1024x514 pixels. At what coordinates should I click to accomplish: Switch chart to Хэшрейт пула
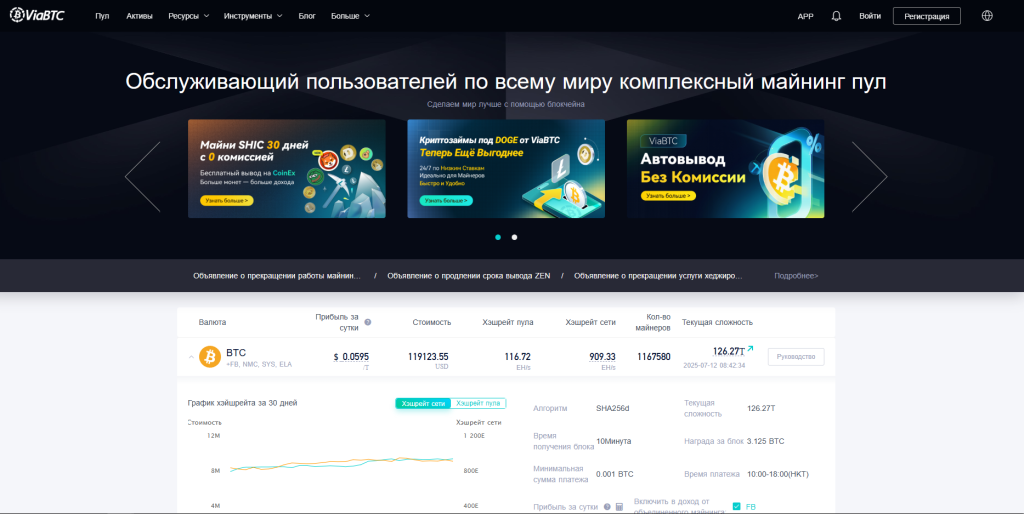[478, 403]
